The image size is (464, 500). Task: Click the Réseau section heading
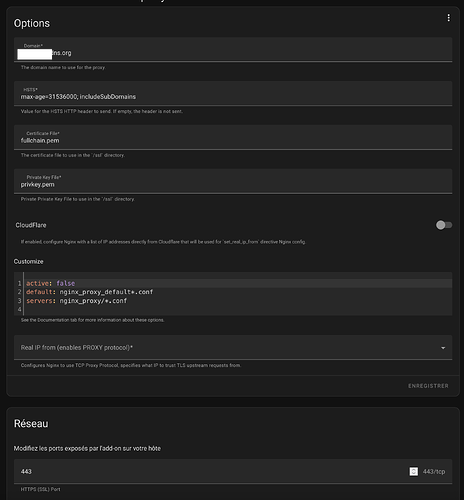(x=31, y=423)
